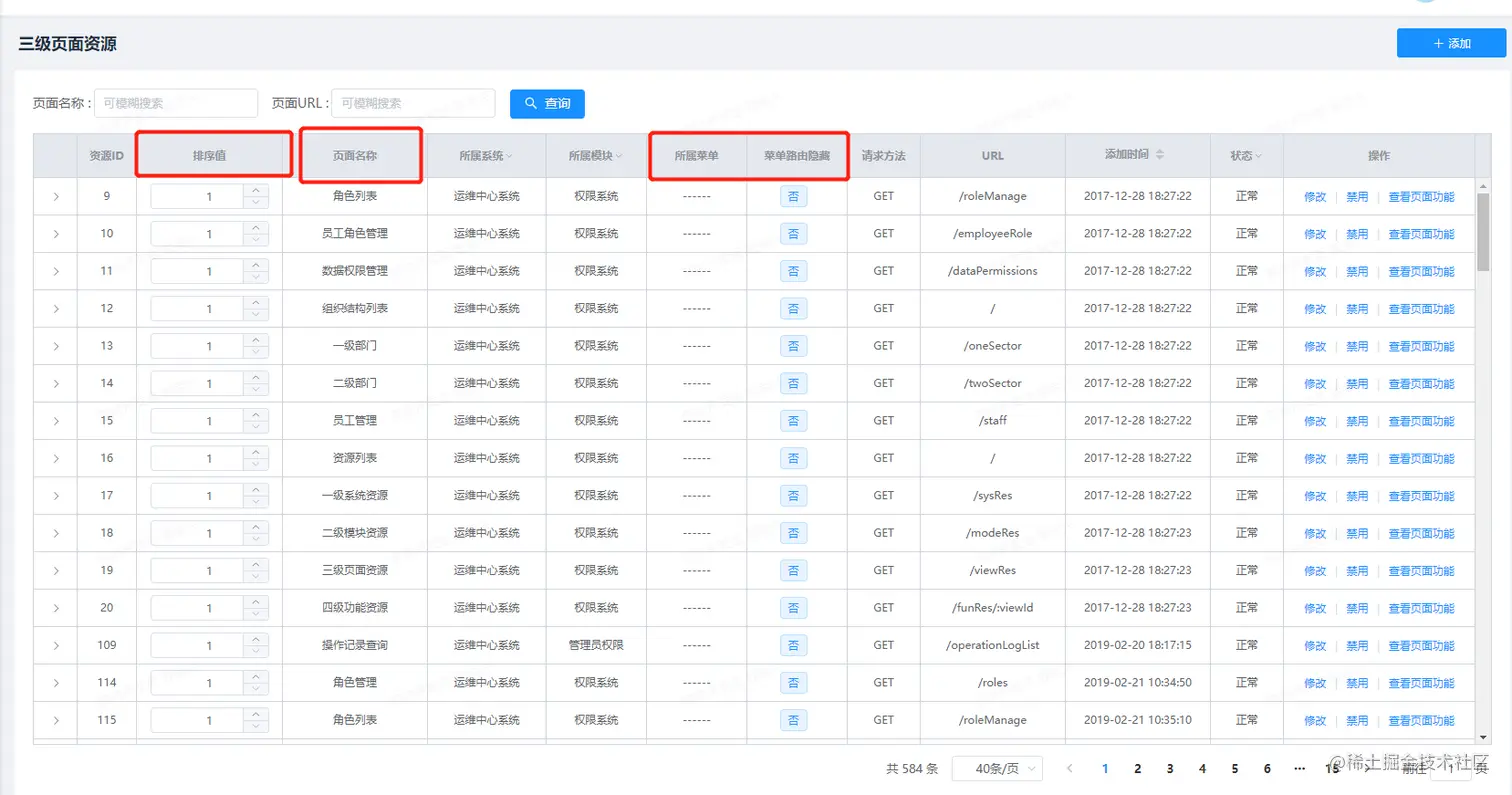Increase sort value for 一级部门 row
The width and height of the screenshot is (1512, 795).
257,340
